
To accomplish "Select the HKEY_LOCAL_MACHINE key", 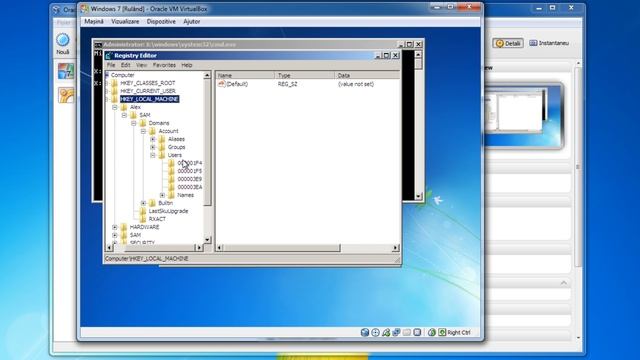I will pyautogui.click(x=149, y=99).
